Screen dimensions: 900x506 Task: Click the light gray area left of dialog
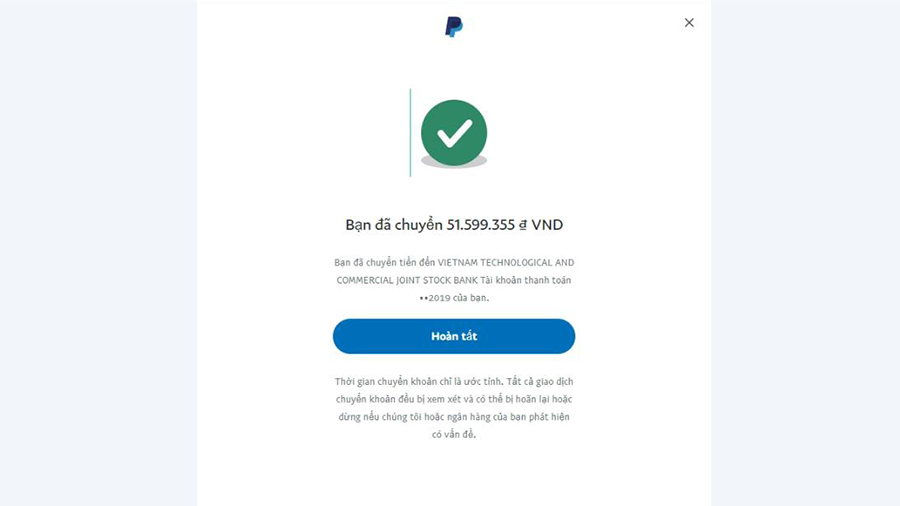click(x=98, y=253)
